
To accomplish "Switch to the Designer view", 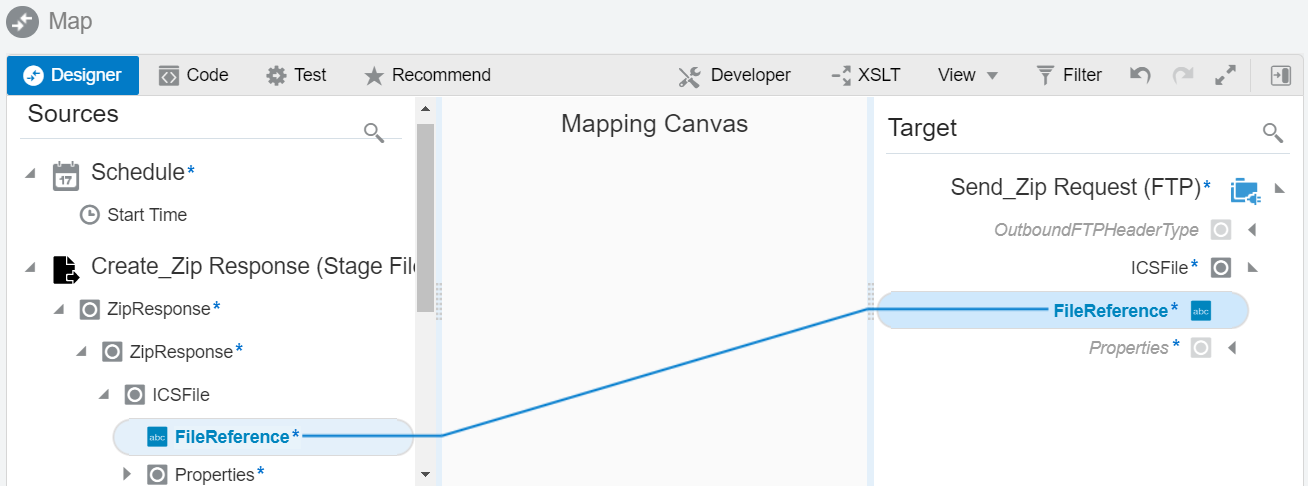I will (73, 75).
